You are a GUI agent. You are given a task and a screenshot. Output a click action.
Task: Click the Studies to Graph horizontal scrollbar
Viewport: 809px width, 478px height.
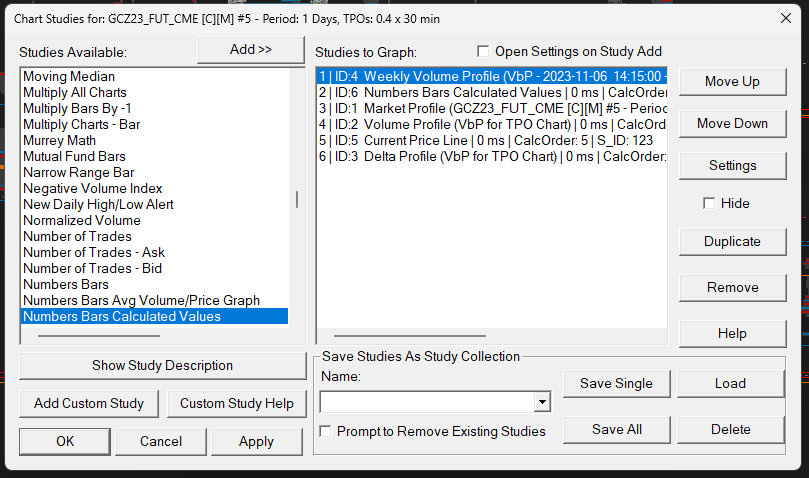coord(410,336)
